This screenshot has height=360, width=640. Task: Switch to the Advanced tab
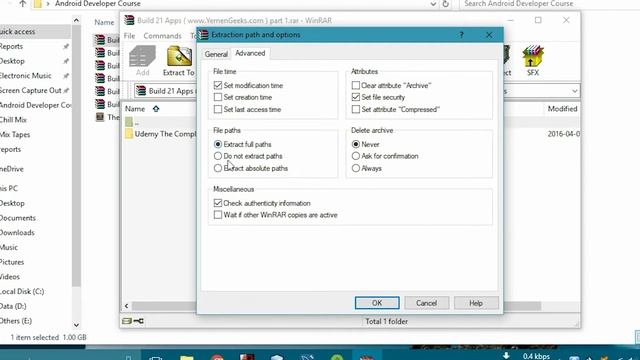tap(250, 53)
